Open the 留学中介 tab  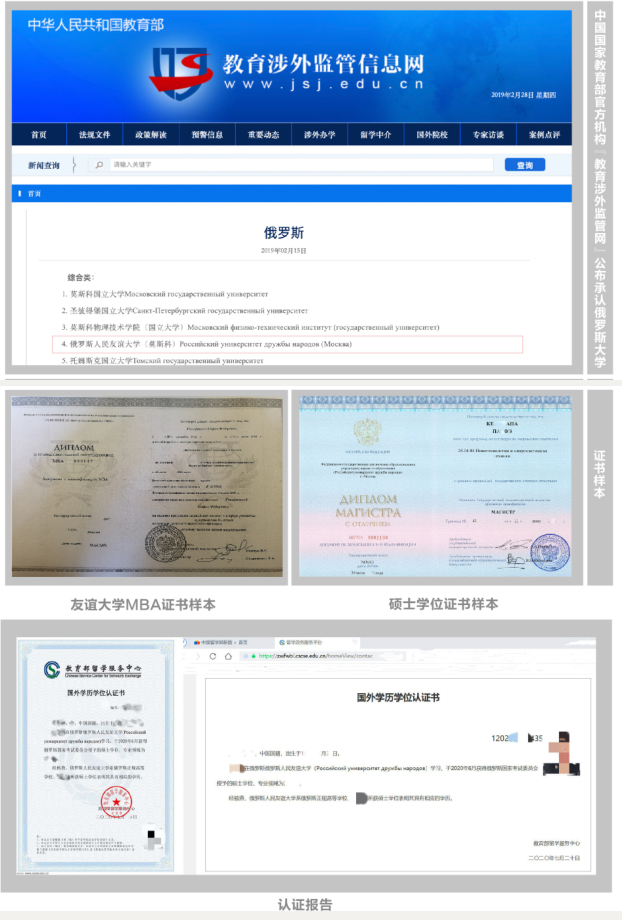[376, 134]
